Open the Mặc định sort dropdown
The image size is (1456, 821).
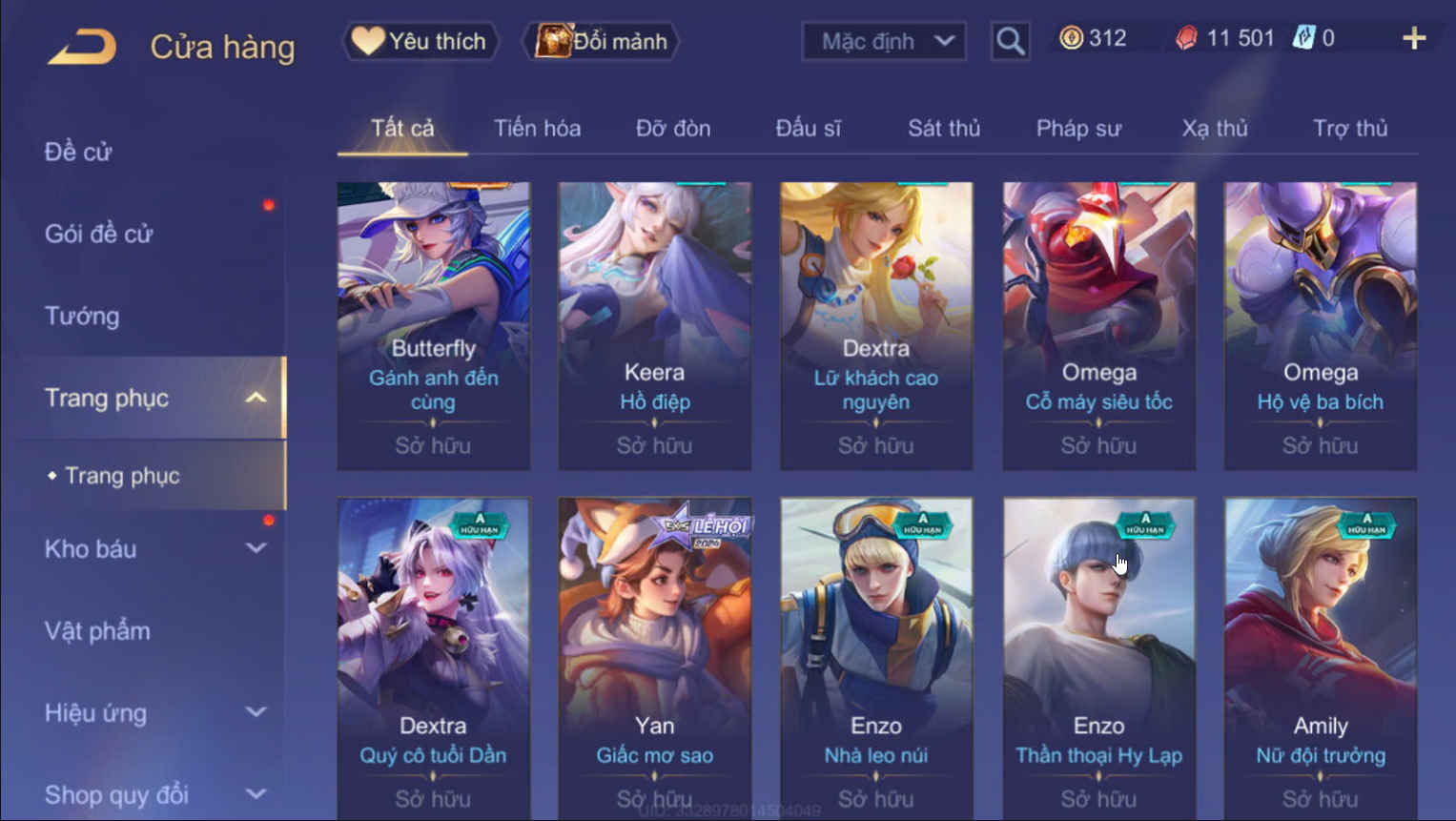pos(884,41)
